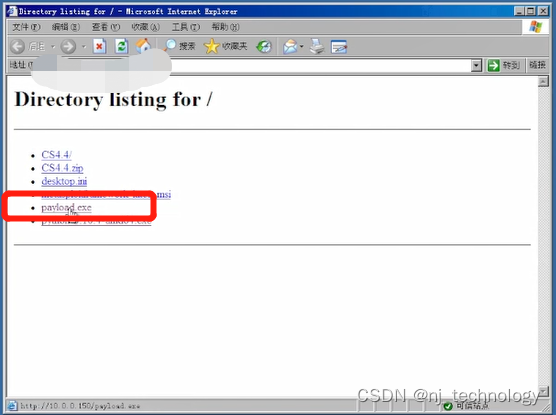Stop page loading with red X icon
Viewport: 556px width, 415px height.
click(100, 46)
